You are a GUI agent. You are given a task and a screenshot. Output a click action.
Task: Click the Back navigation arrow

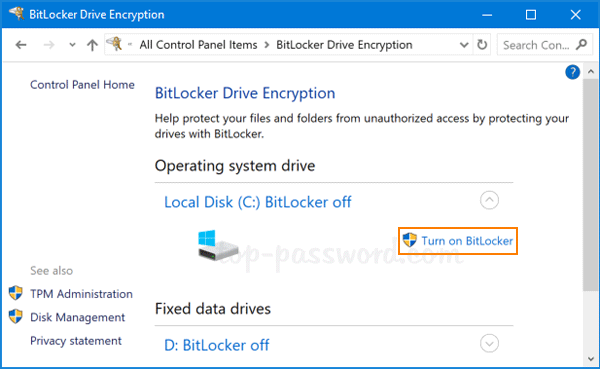[21, 45]
